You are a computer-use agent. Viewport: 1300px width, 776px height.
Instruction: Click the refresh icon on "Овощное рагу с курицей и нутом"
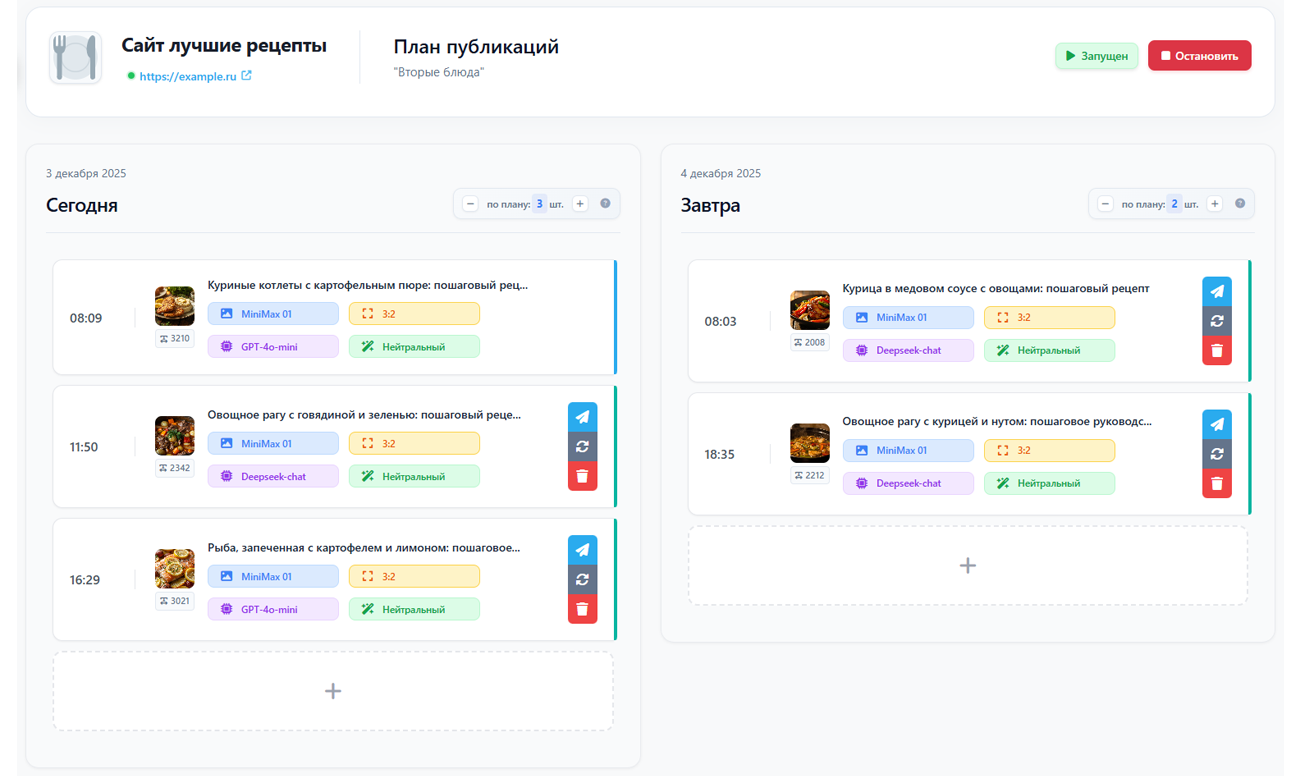coord(1217,453)
